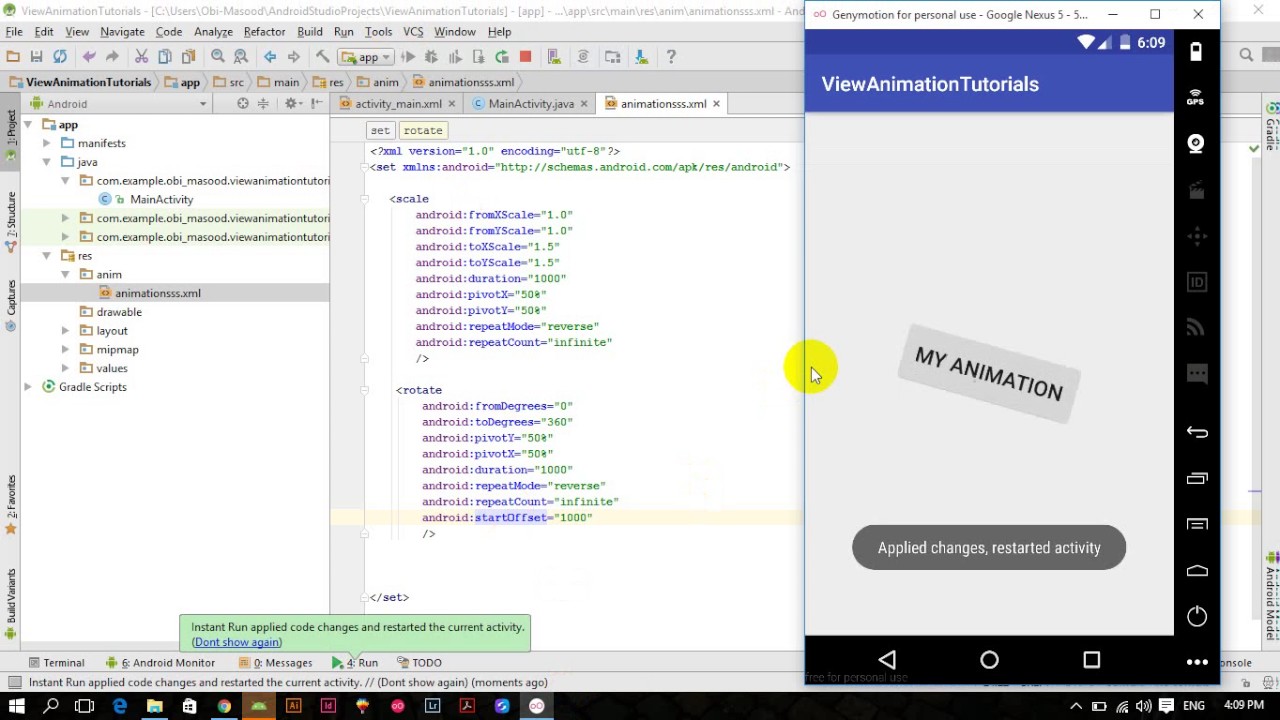1280x720 pixels.
Task: Open the VCS menu
Action: [413, 32]
